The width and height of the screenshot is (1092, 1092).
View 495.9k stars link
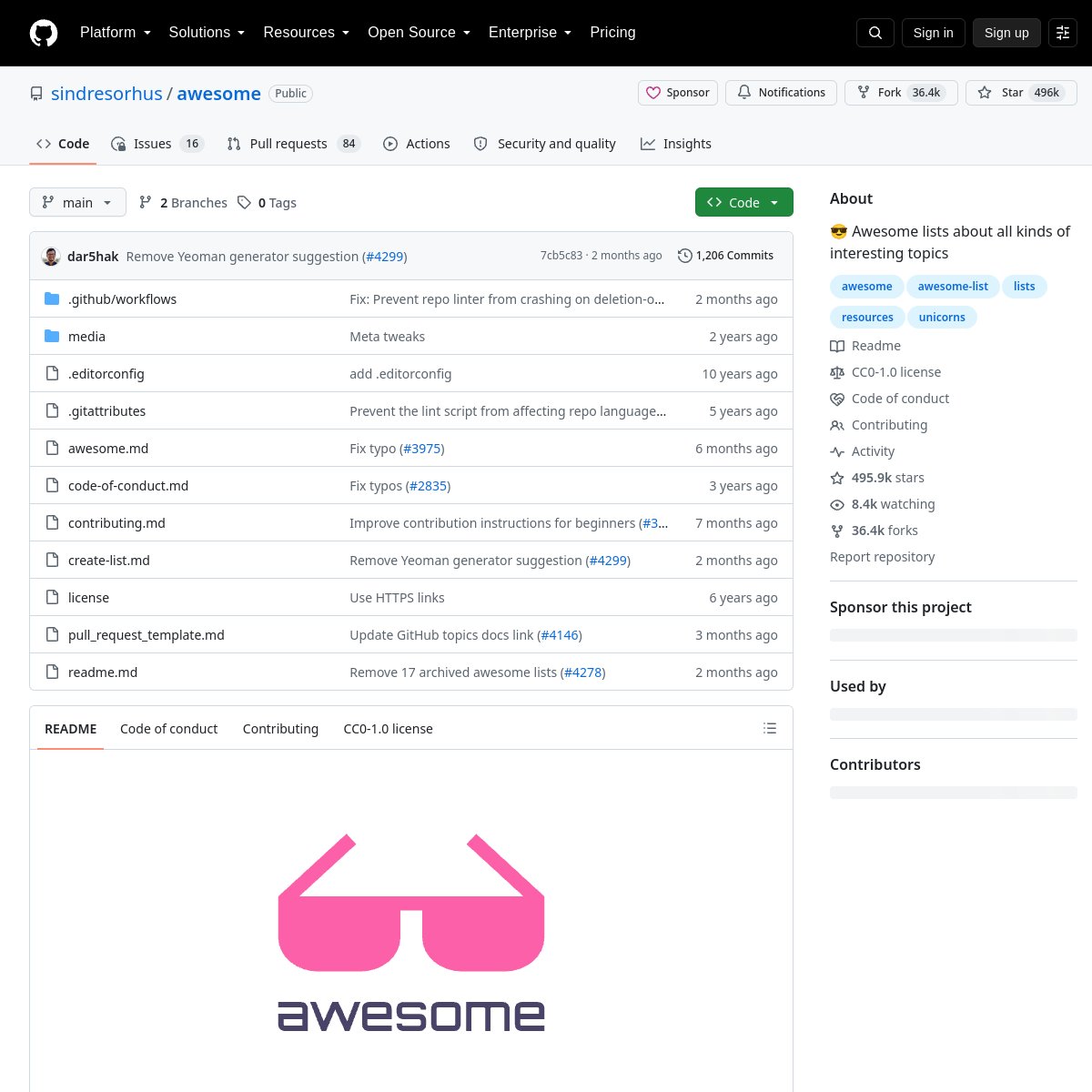877,478
